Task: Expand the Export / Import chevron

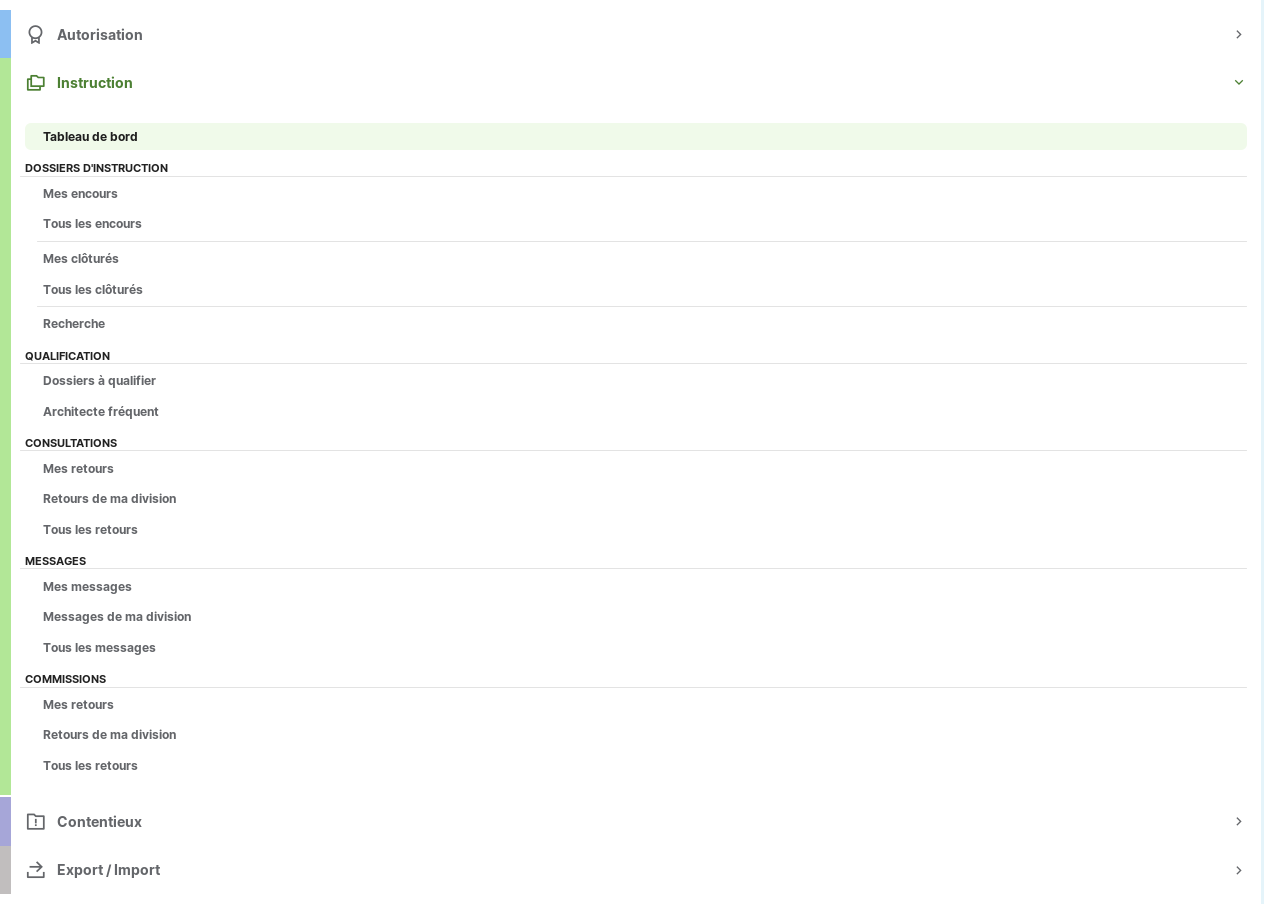Action: 1238,870
